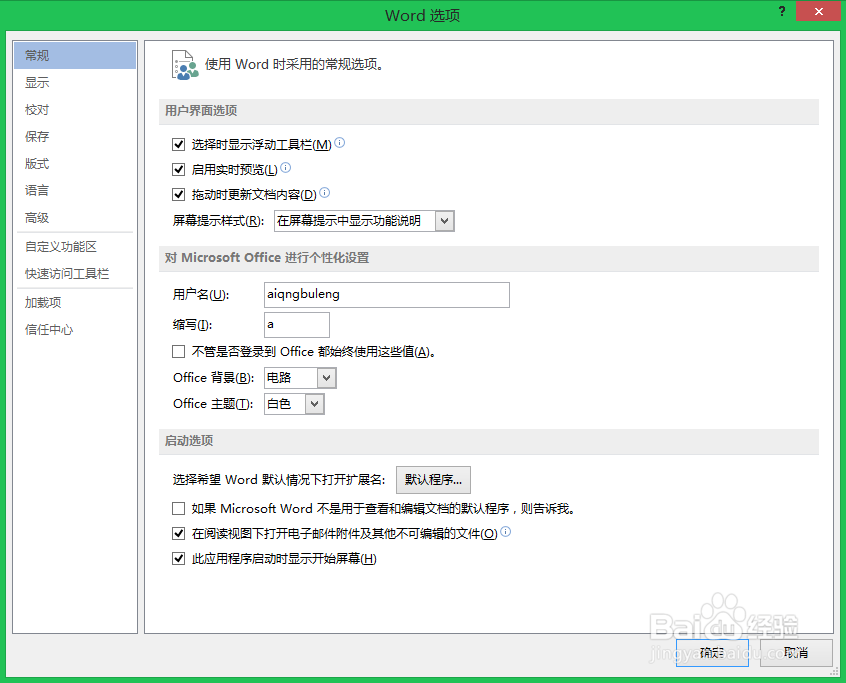The width and height of the screenshot is (846, 683).
Task: Go to 快速访问工具栏 settings
Action: point(75,274)
